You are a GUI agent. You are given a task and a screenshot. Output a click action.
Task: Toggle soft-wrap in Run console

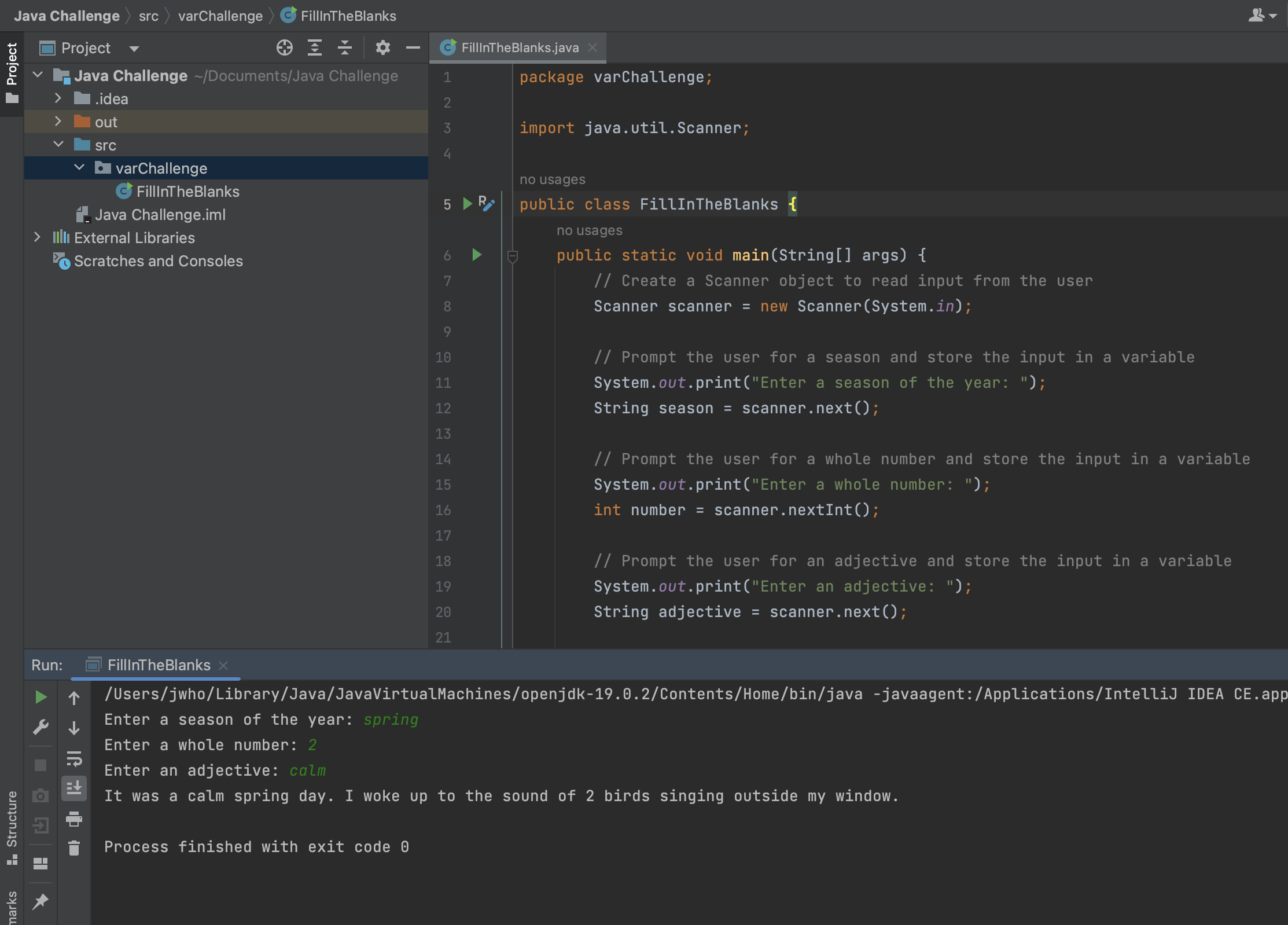tap(74, 758)
